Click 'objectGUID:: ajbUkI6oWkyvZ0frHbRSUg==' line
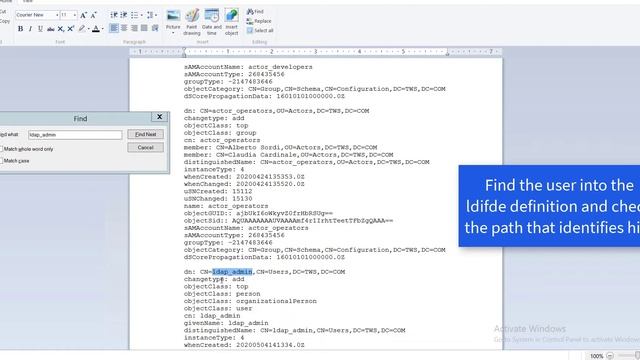 click(x=258, y=213)
